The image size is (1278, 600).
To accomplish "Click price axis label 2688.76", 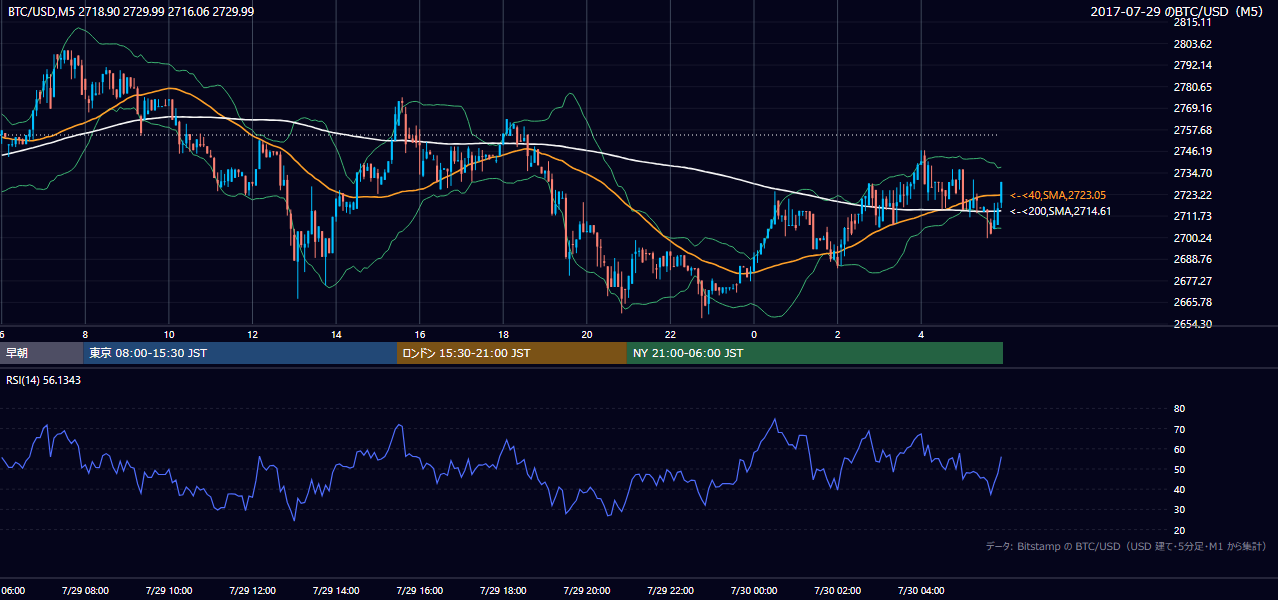I will tap(1192, 259).
